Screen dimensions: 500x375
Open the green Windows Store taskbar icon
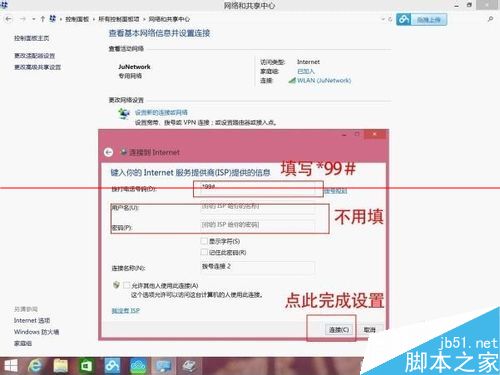[86, 366]
